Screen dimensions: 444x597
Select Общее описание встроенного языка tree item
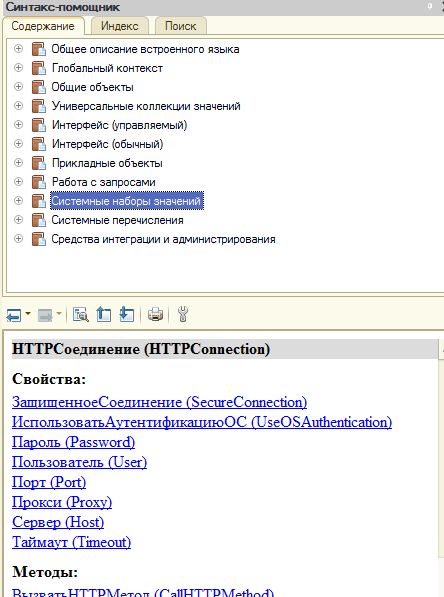[145, 49]
